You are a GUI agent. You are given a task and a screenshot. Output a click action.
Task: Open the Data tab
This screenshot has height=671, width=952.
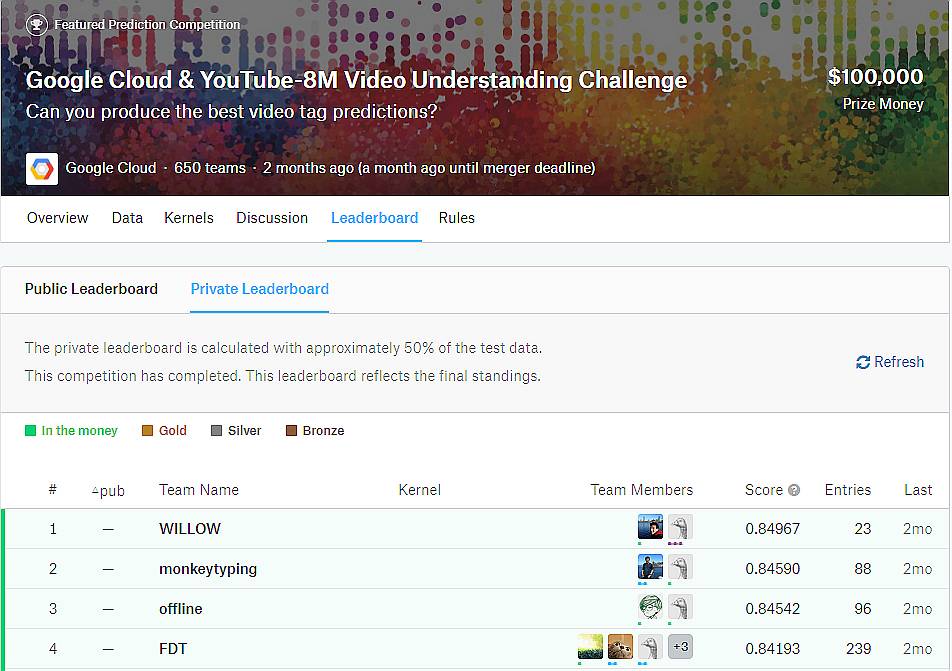coord(127,218)
